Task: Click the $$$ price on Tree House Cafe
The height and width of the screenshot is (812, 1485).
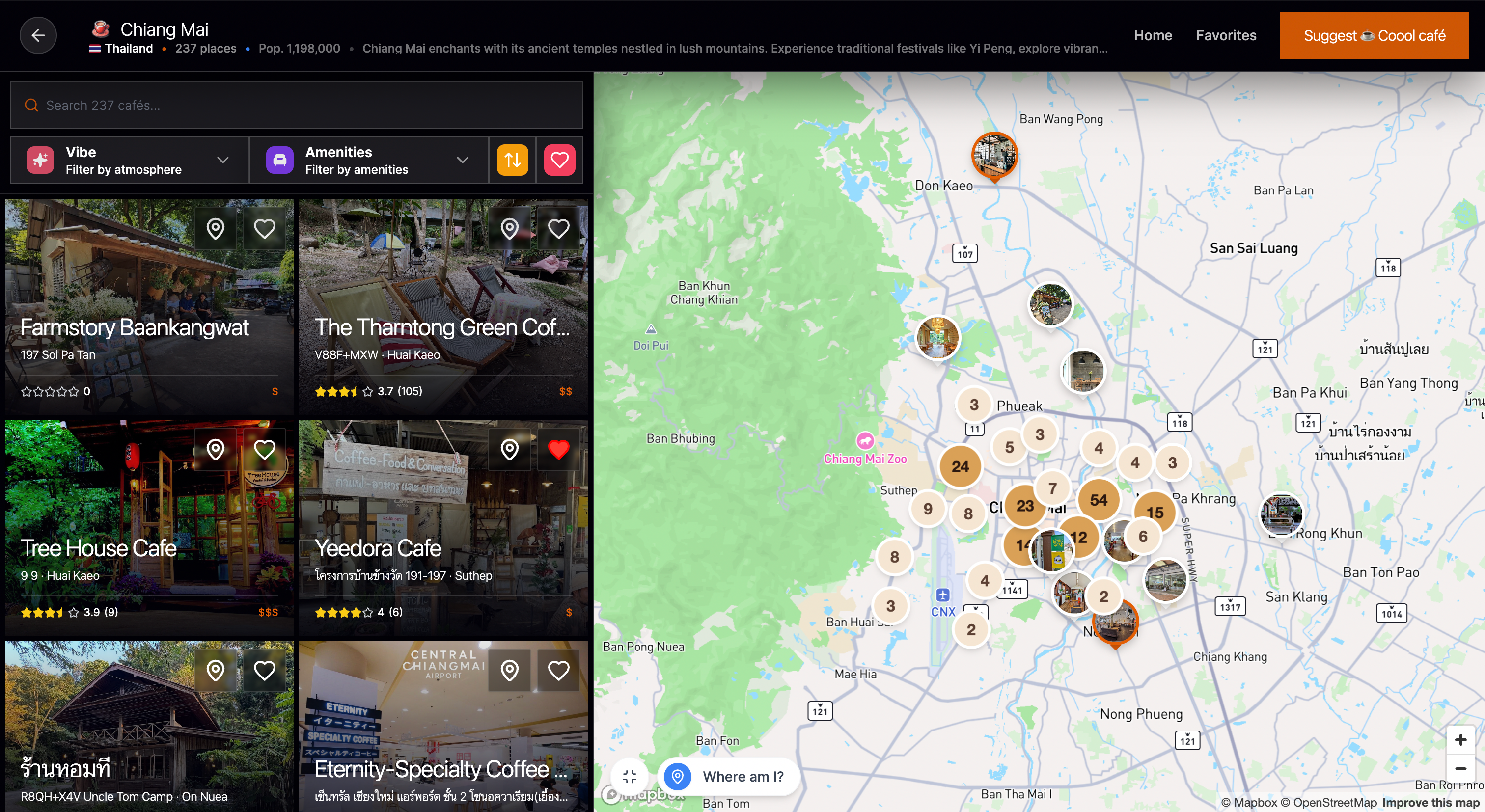Action: point(268,612)
